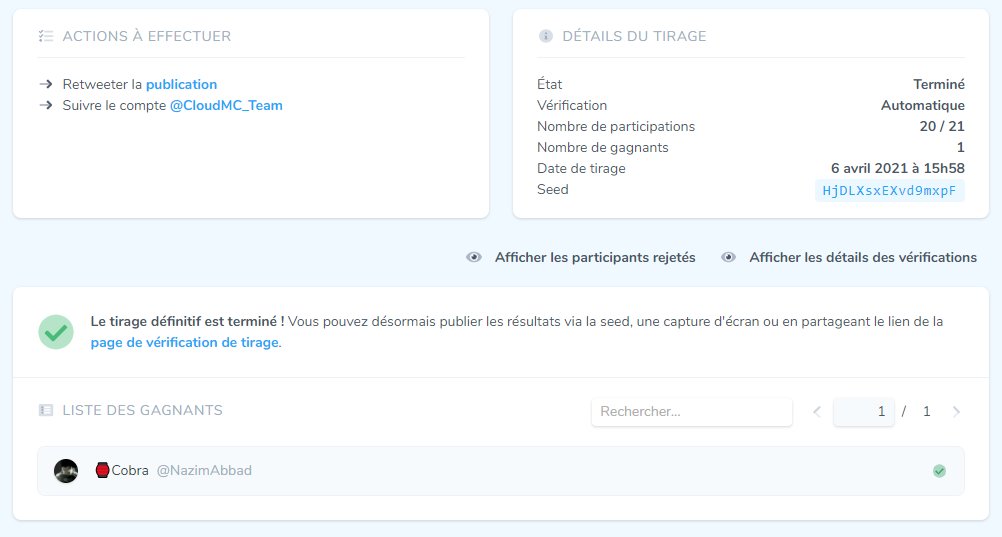Screen dimensions: 1002x537
Task: Click the ACTIONS À EFFECTUER heading
Action: [x=147, y=36]
